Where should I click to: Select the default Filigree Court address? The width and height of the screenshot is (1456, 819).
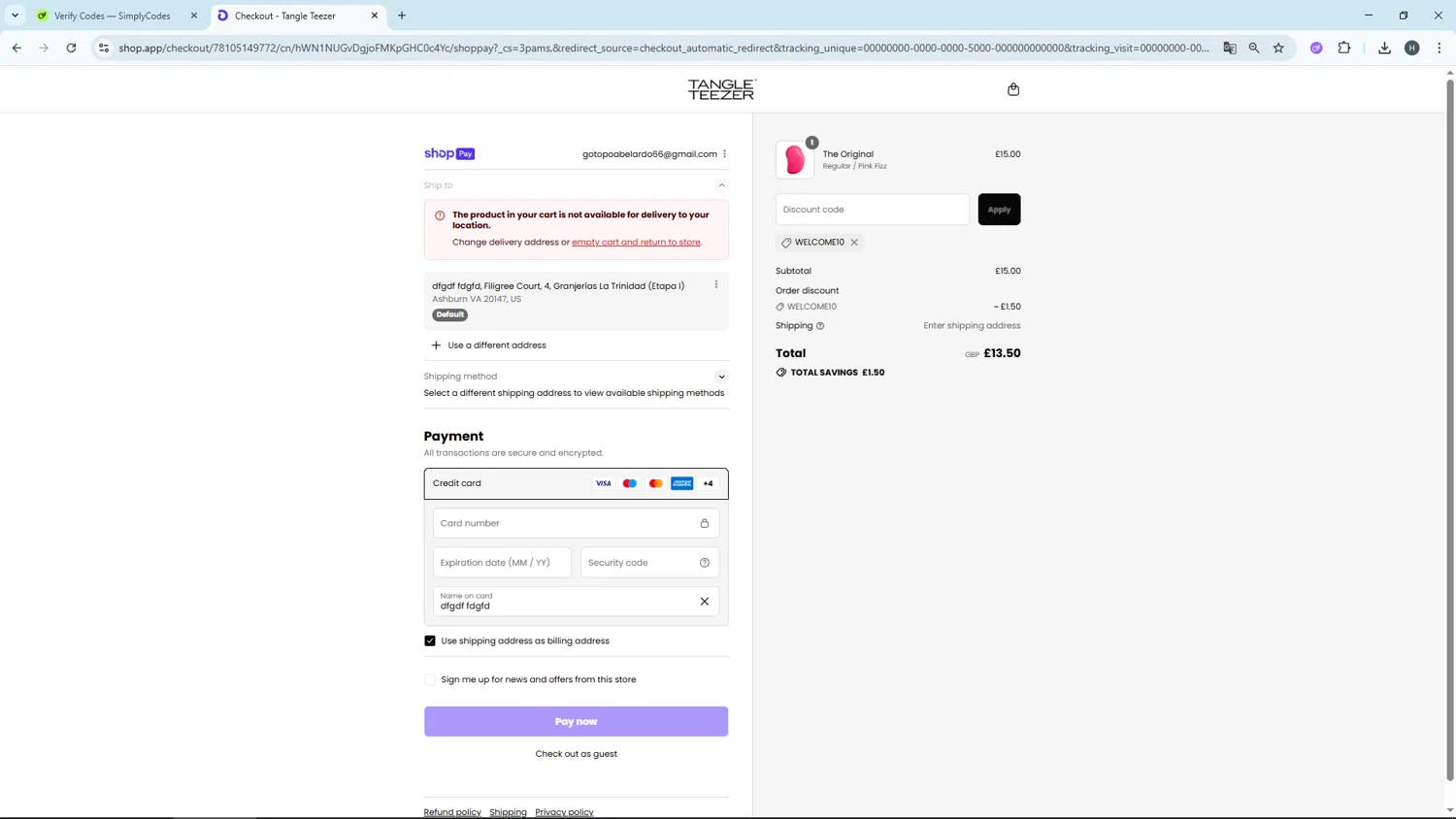click(x=576, y=301)
